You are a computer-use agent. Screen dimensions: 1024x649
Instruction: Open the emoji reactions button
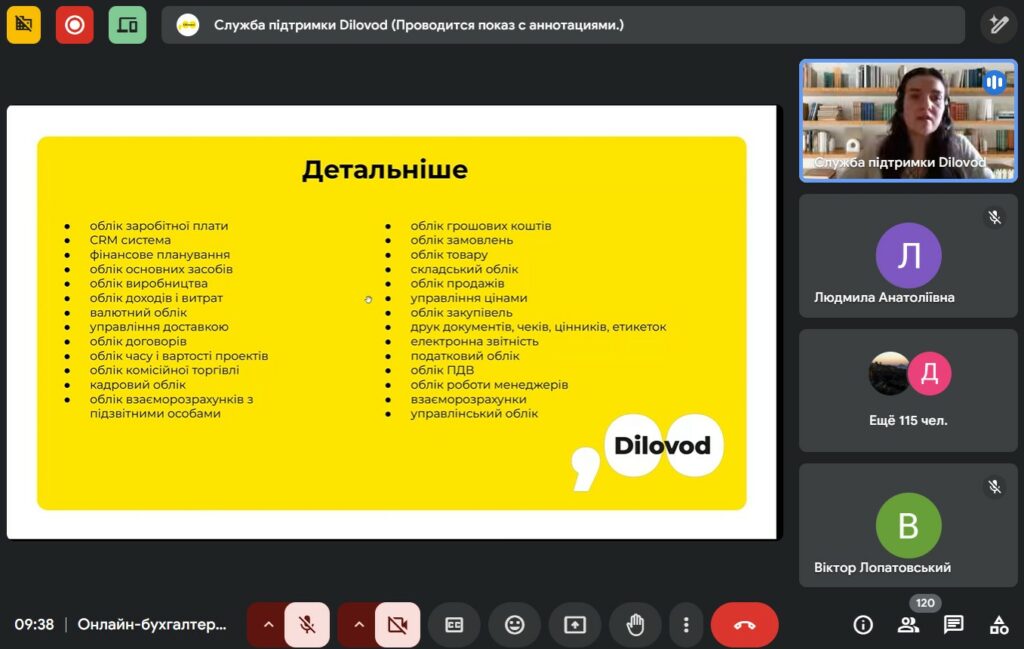coord(515,625)
